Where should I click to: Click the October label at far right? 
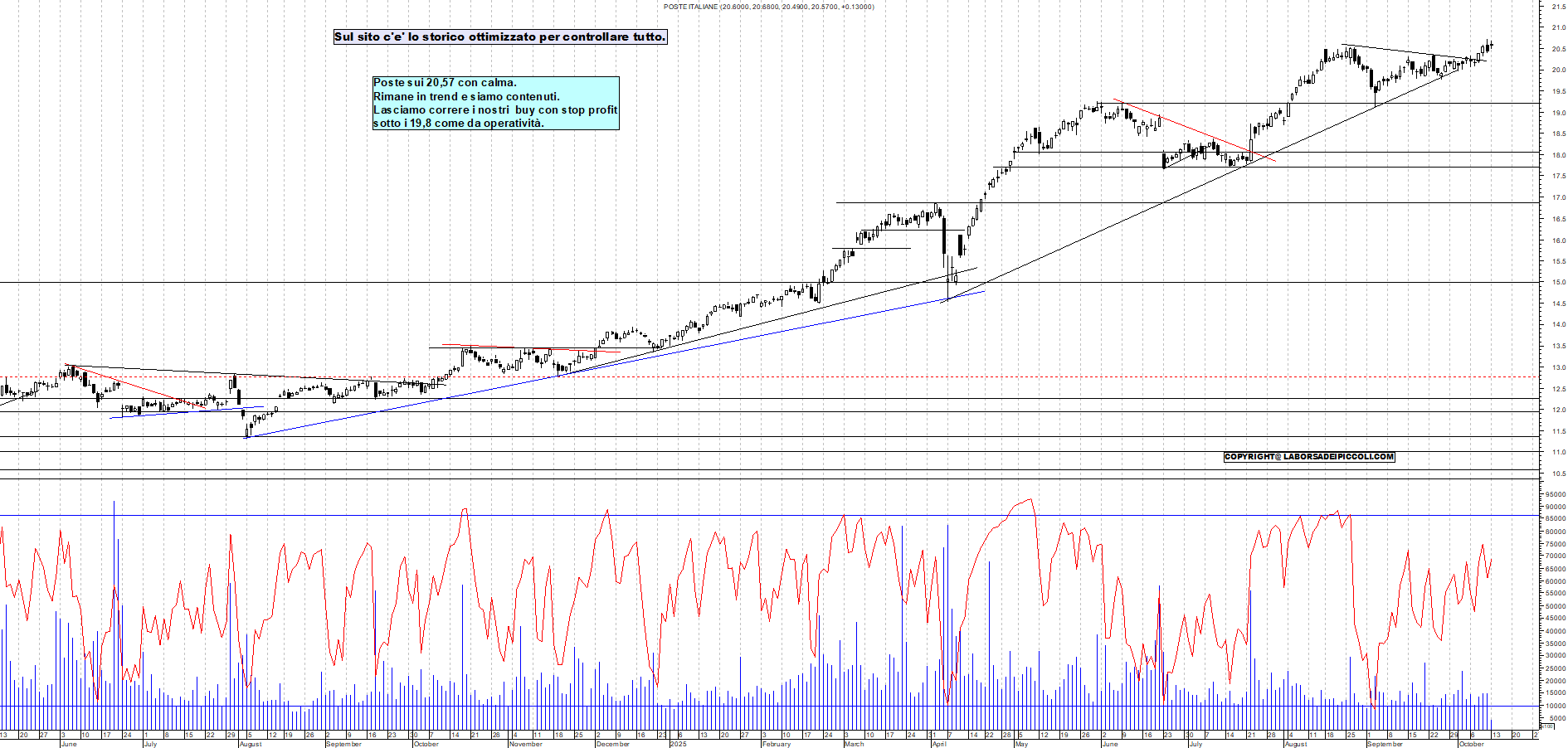point(1471,744)
